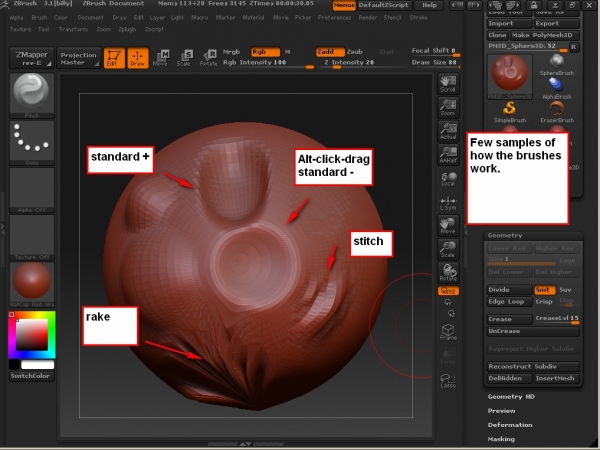This screenshot has width=600, height=450.
Task: Open the Document menu
Action: pos(90,18)
